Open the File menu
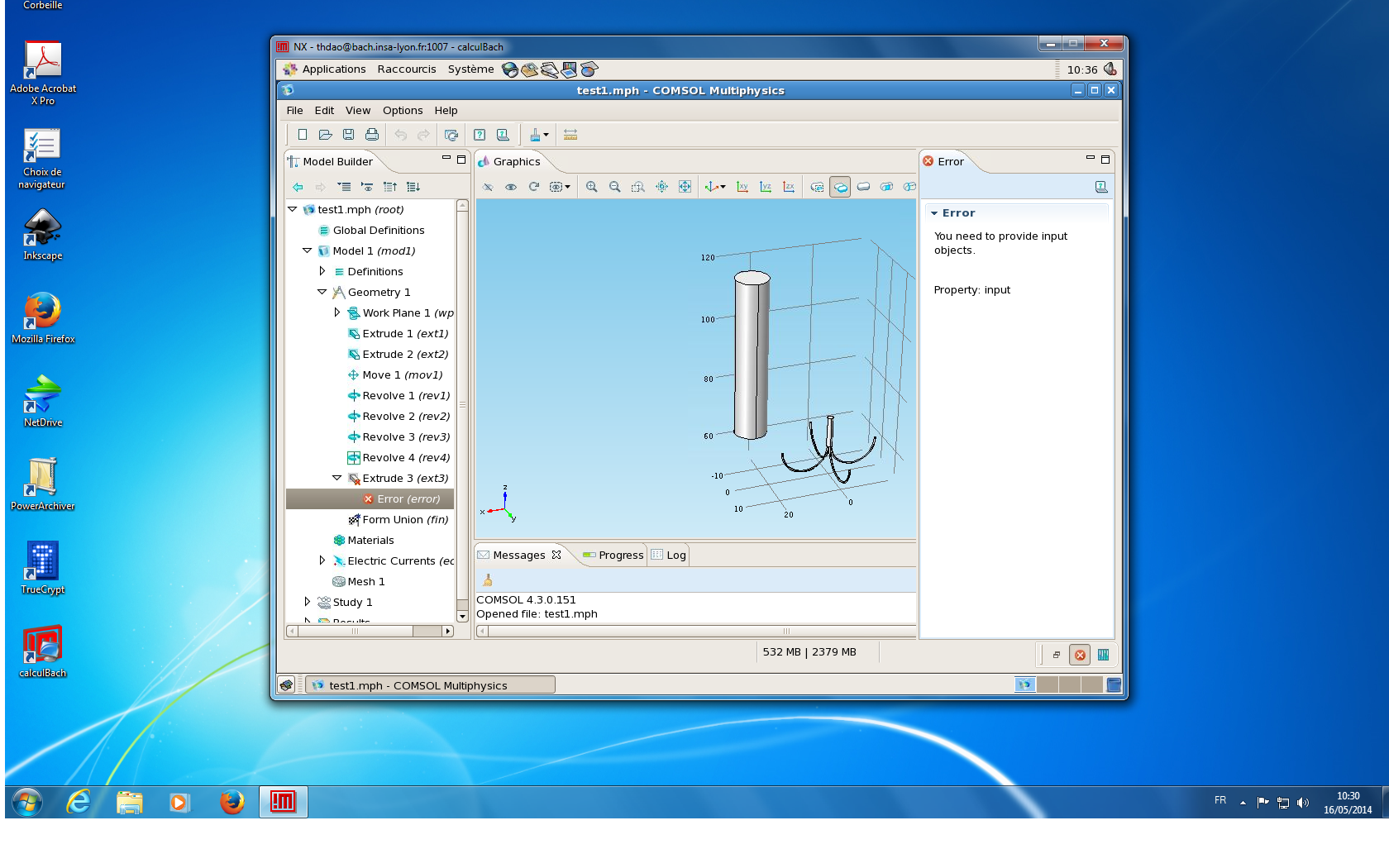This screenshot has height=868, width=1389. pos(294,110)
